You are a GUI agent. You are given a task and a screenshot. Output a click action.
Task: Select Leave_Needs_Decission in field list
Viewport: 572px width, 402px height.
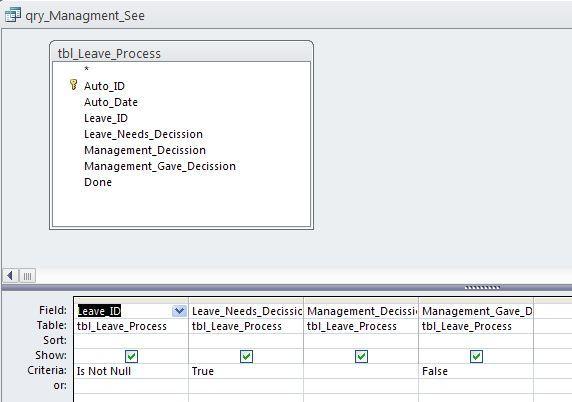pyautogui.click(x=143, y=134)
